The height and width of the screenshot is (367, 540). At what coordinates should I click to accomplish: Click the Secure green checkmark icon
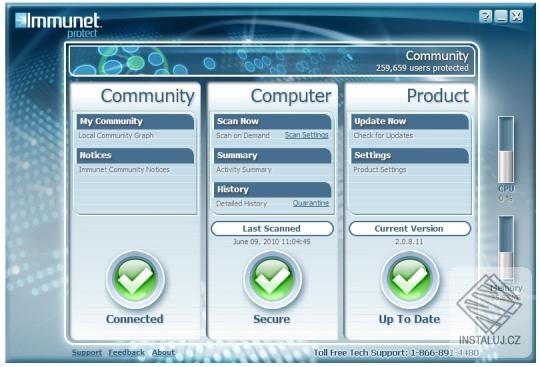coord(272,279)
